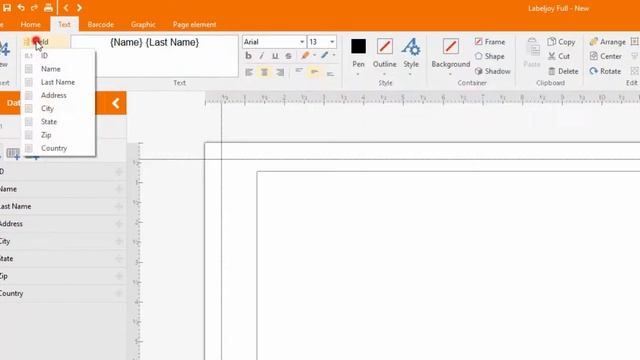Choose Last Name from the field menu
Screen dimensions: 640x360
tap(58, 82)
